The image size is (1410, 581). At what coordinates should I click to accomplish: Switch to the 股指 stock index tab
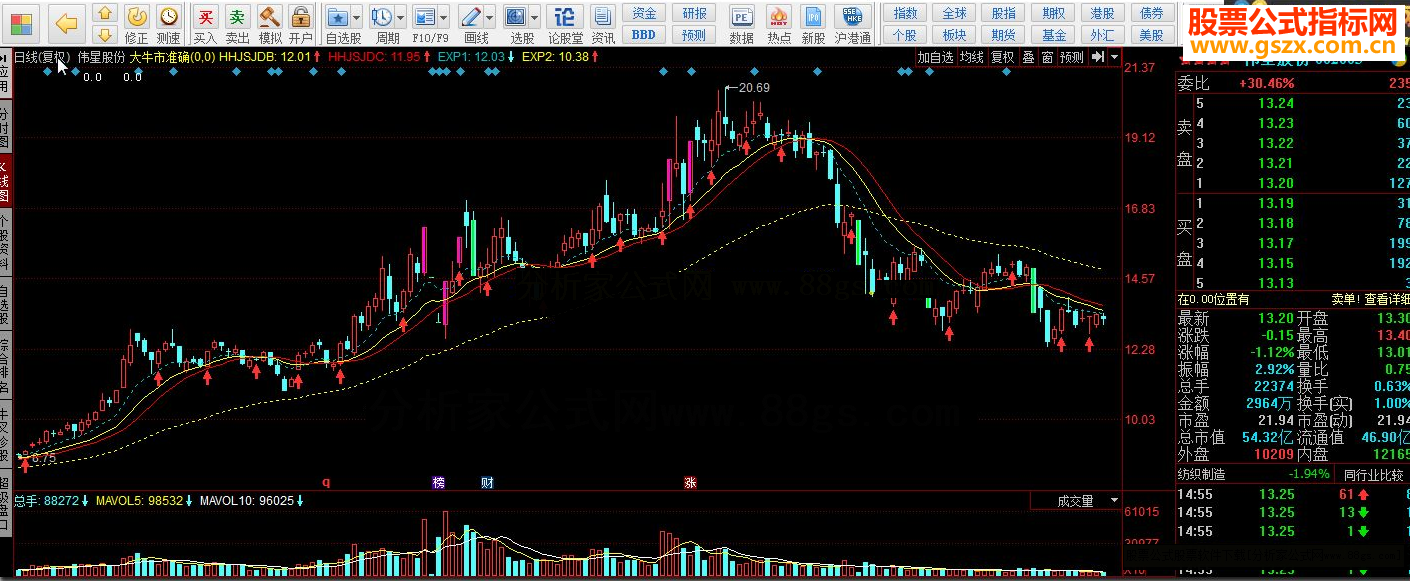click(x=1004, y=13)
